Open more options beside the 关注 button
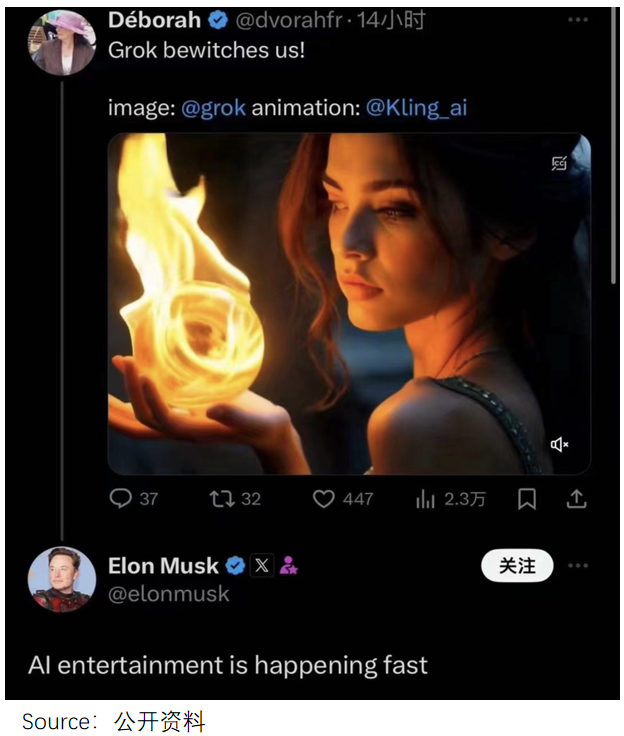The height and width of the screenshot is (736, 624). 578,566
